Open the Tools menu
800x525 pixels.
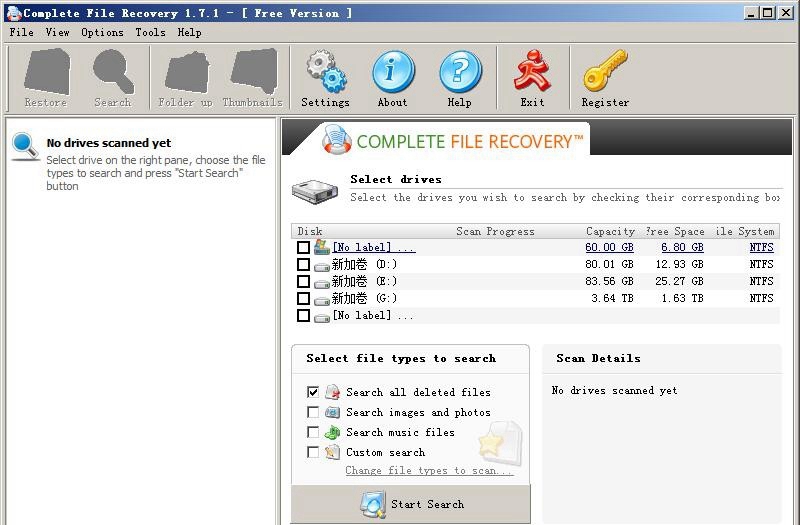[x=150, y=32]
